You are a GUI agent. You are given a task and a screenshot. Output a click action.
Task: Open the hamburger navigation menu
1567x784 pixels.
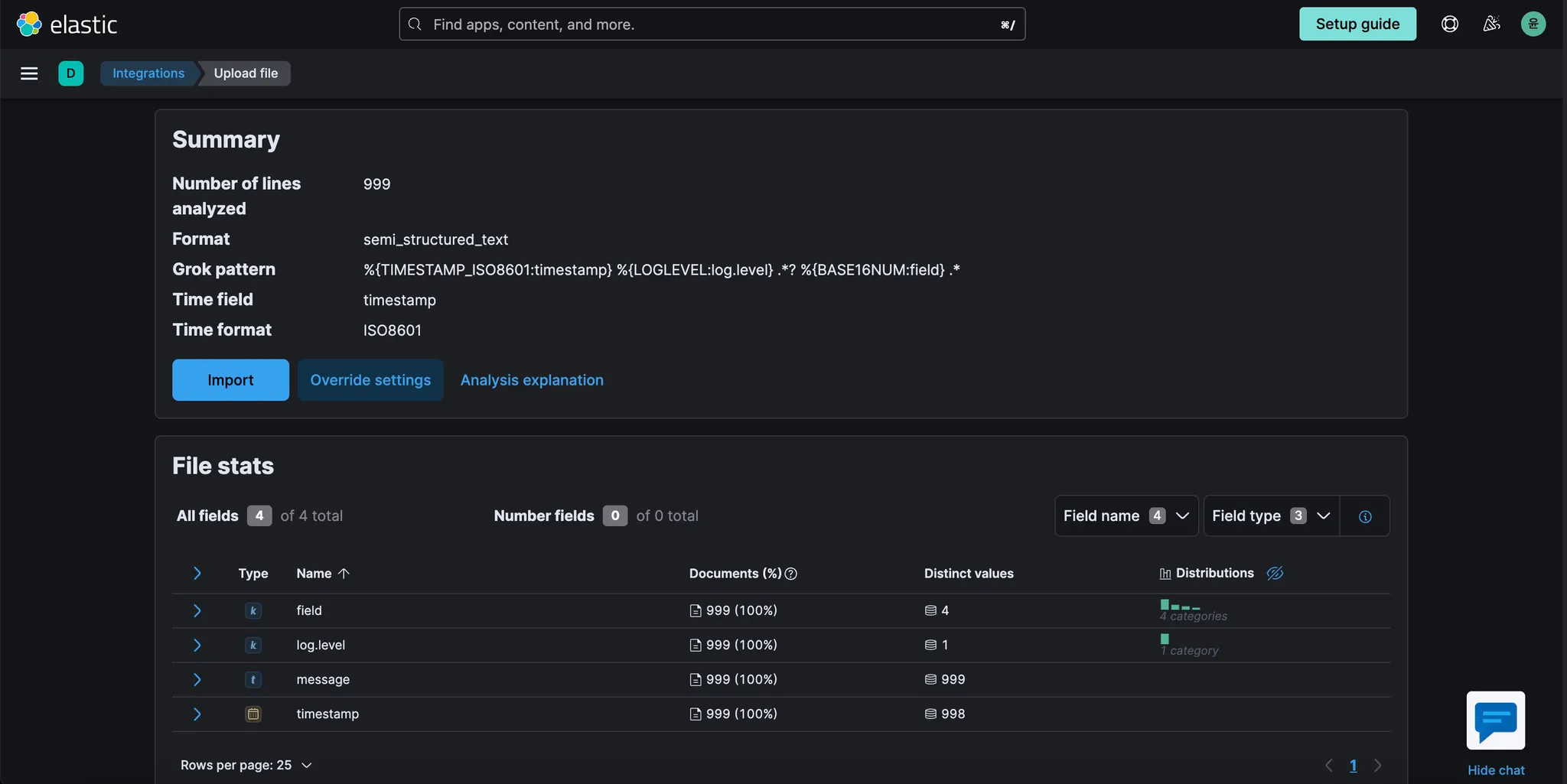pos(29,73)
